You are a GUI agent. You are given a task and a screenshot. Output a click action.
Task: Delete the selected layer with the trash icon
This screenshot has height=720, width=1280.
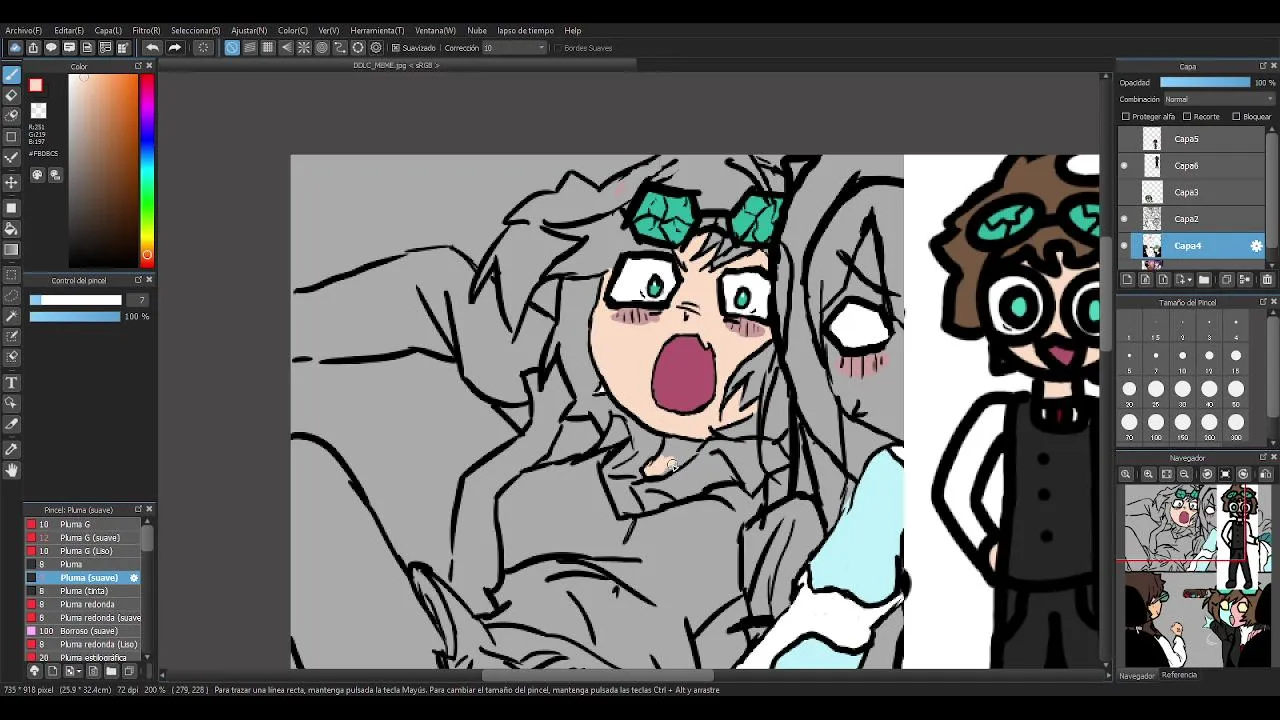(1267, 280)
